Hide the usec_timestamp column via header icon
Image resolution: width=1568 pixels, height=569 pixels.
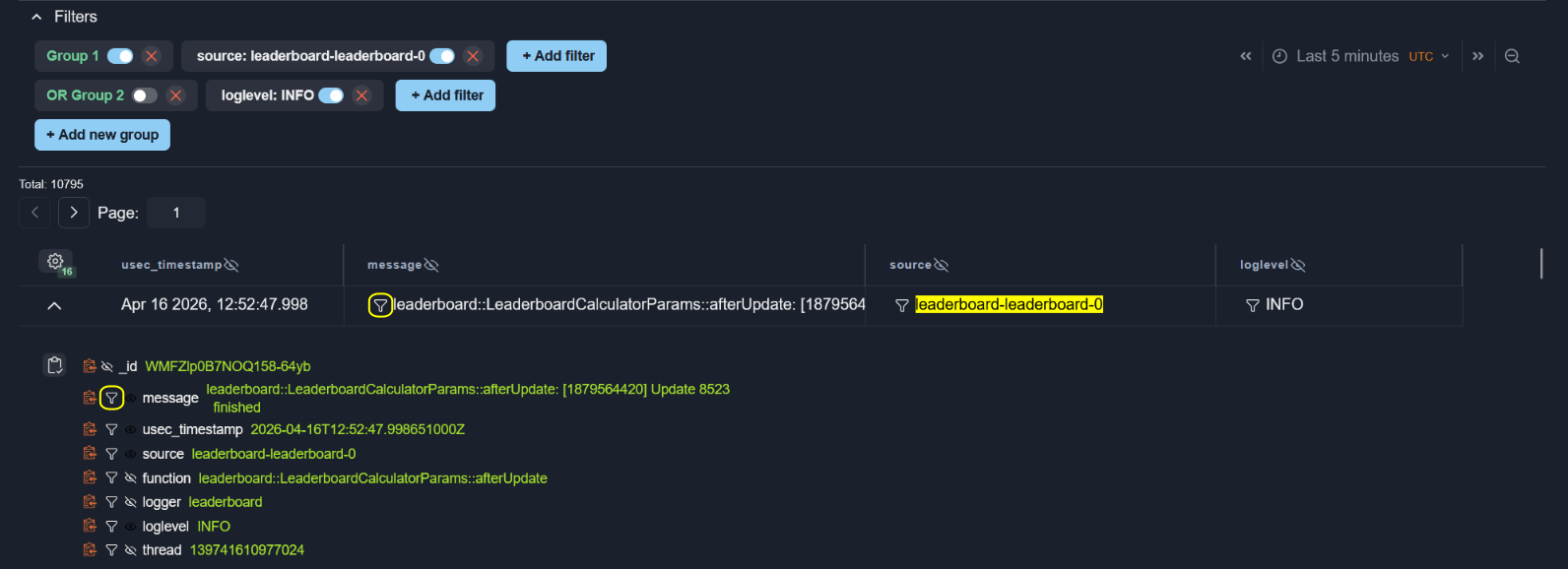(x=231, y=265)
